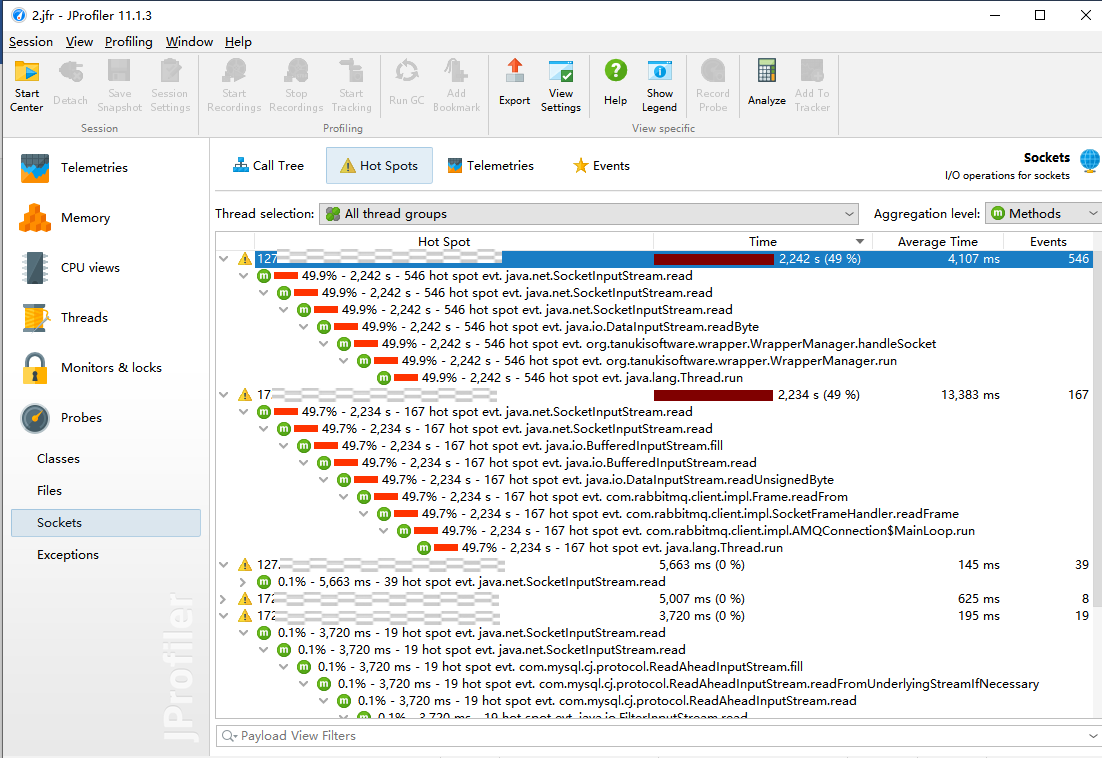Click the Export toolbar icon

tap(514, 82)
